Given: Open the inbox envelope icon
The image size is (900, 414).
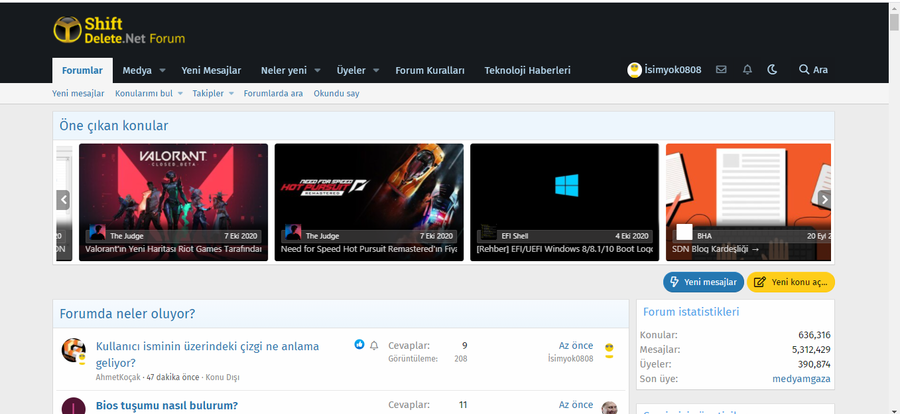Looking at the screenshot, I should click(x=721, y=70).
